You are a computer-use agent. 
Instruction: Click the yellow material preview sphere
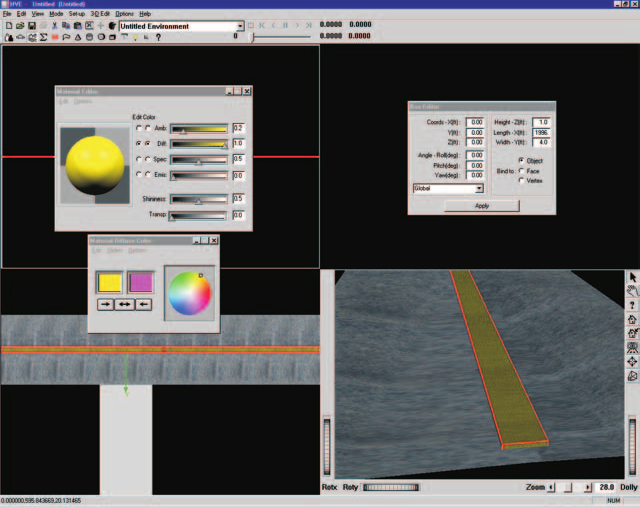coord(95,165)
